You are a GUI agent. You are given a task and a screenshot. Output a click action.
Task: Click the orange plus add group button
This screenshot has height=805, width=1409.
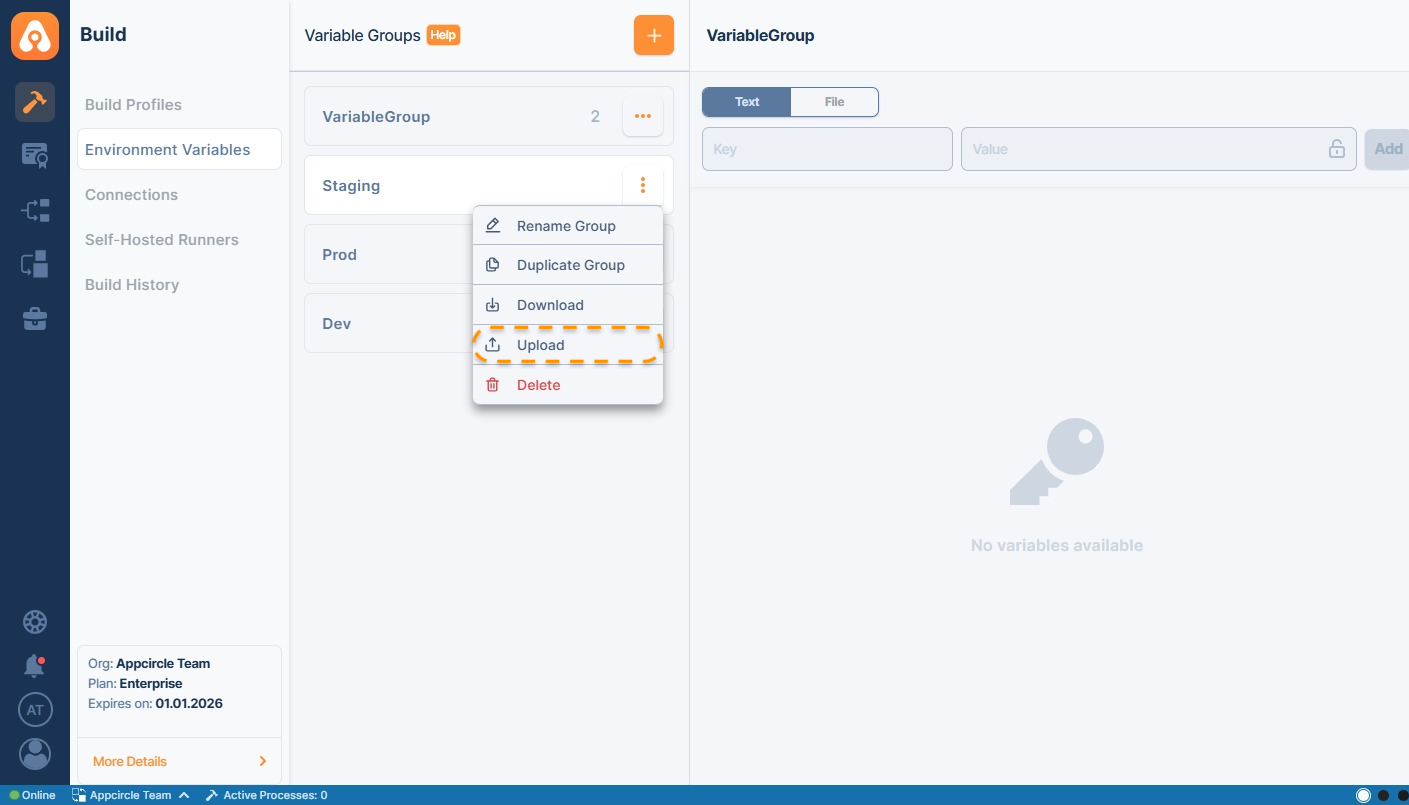[x=653, y=36]
